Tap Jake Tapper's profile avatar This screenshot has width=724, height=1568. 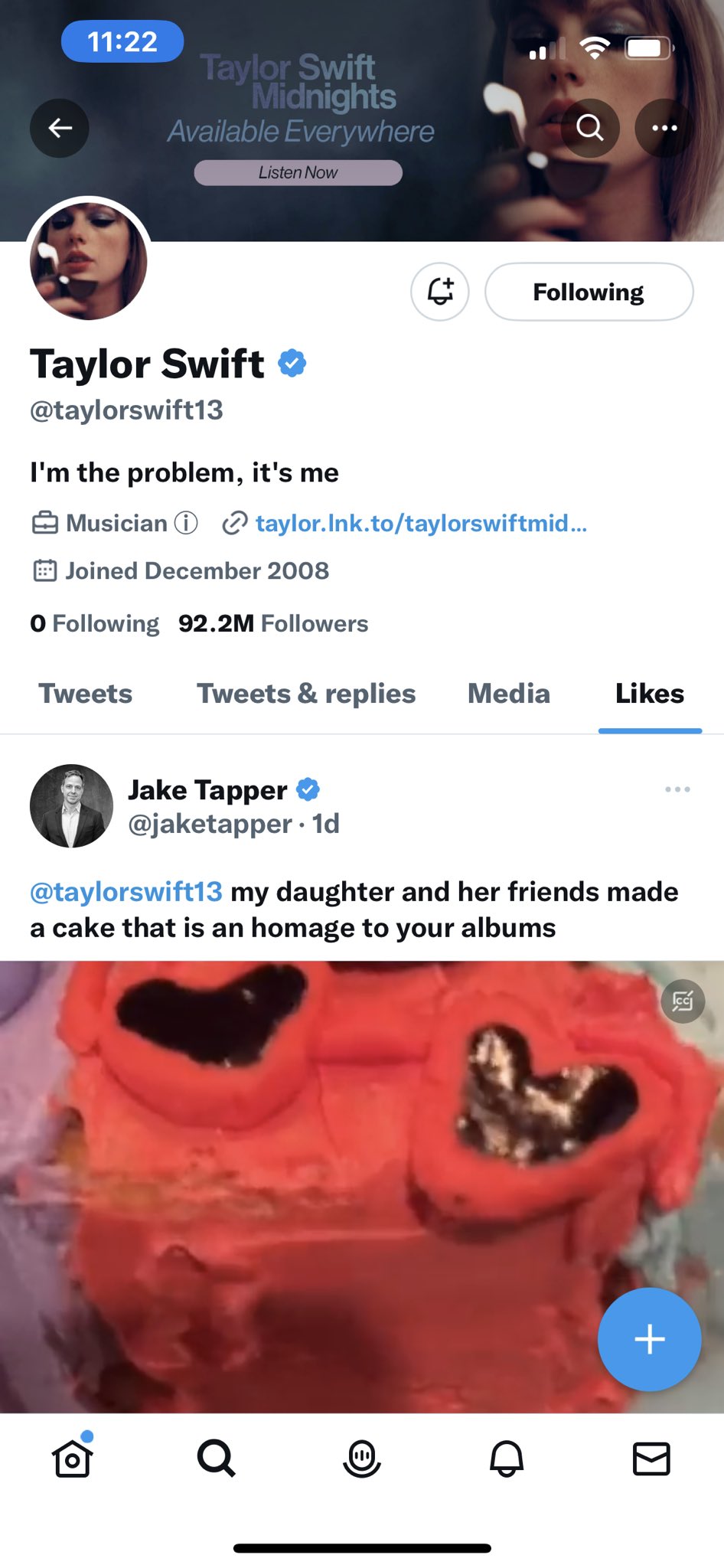click(x=71, y=805)
